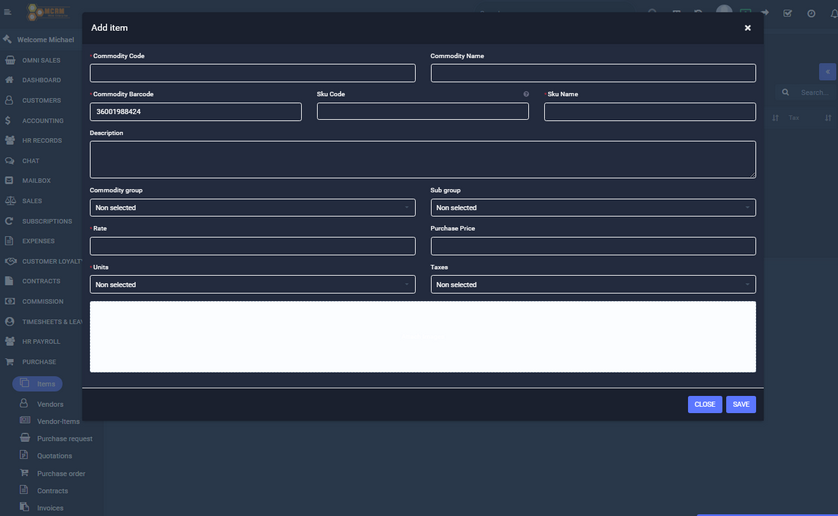
Task: Click the Close button in dialog footer
Action: [704, 405]
